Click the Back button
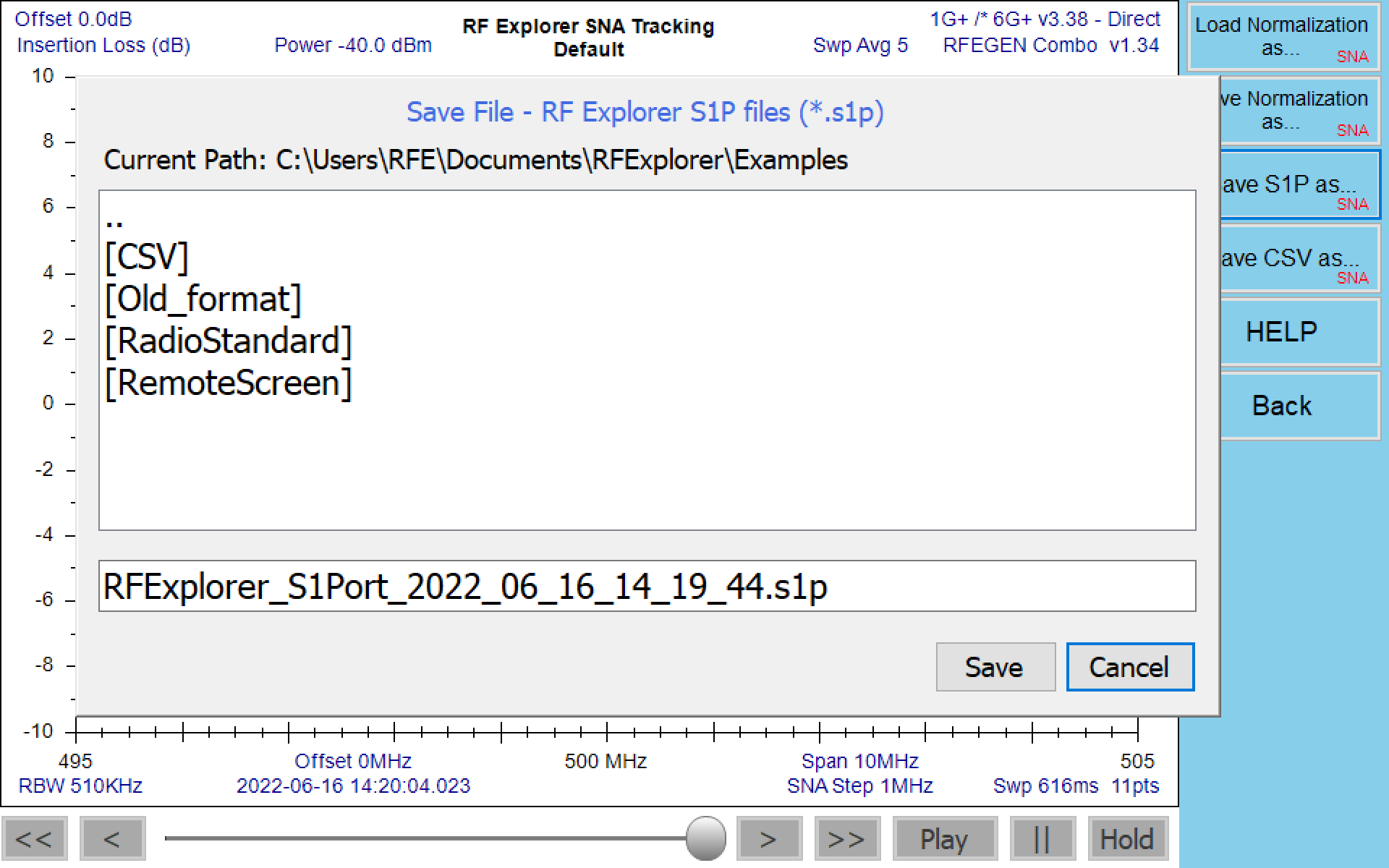This screenshot has height=868, width=1389. pyautogui.click(x=1299, y=405)
